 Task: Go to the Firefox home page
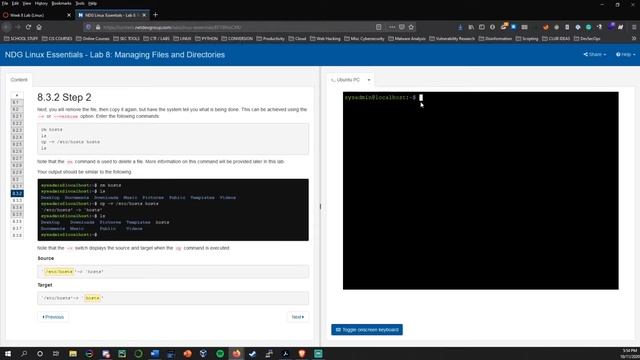(x=39, y=27)
